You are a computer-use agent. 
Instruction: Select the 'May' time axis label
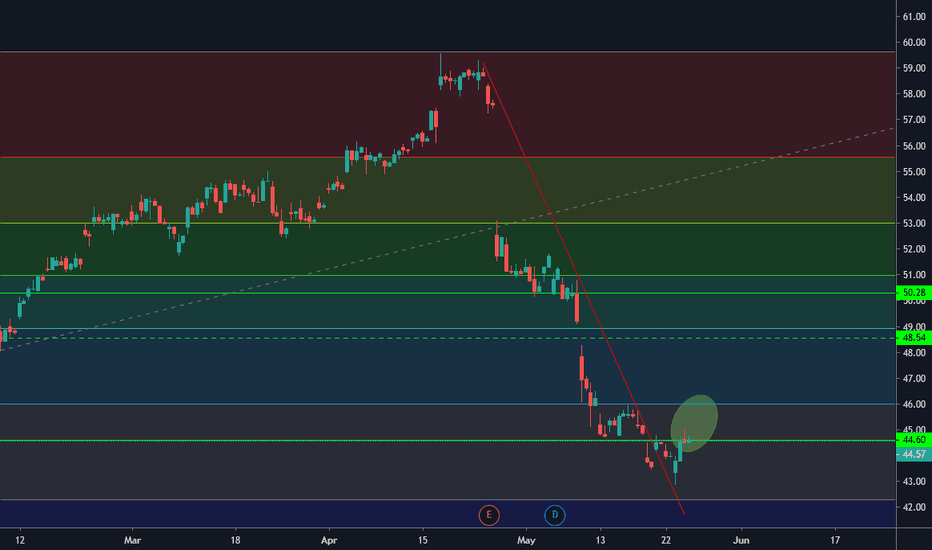point(526,540)
